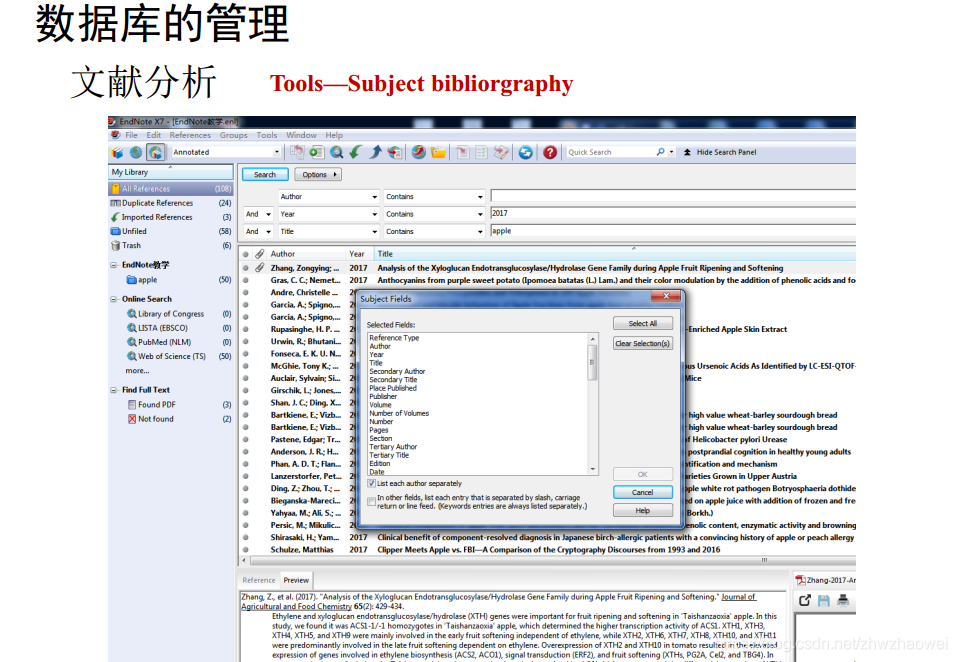The image size is (957, 662).
Task: Open the References menu
Action: (x=190, y=135)
